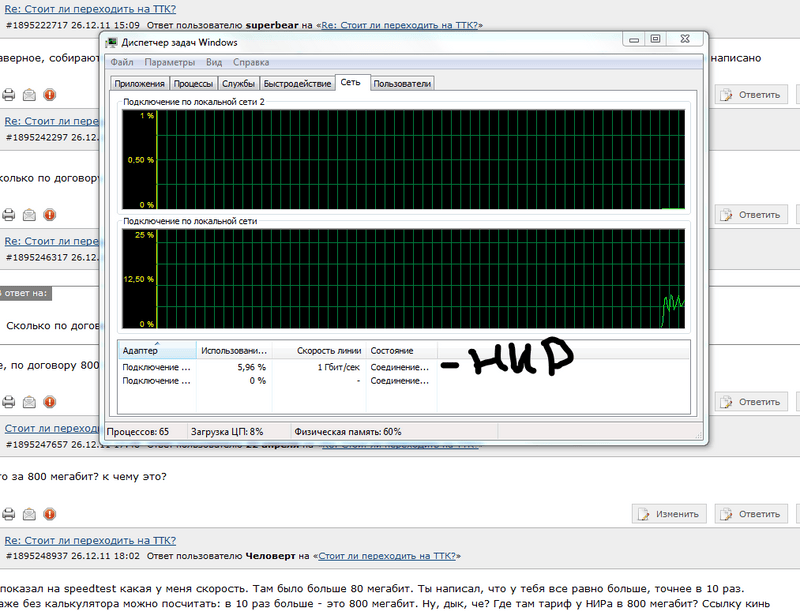This screenshot has width=800, height=611.
Task: Open reply-to link after 'Человерт на'
Action: [x=387, y=556]
